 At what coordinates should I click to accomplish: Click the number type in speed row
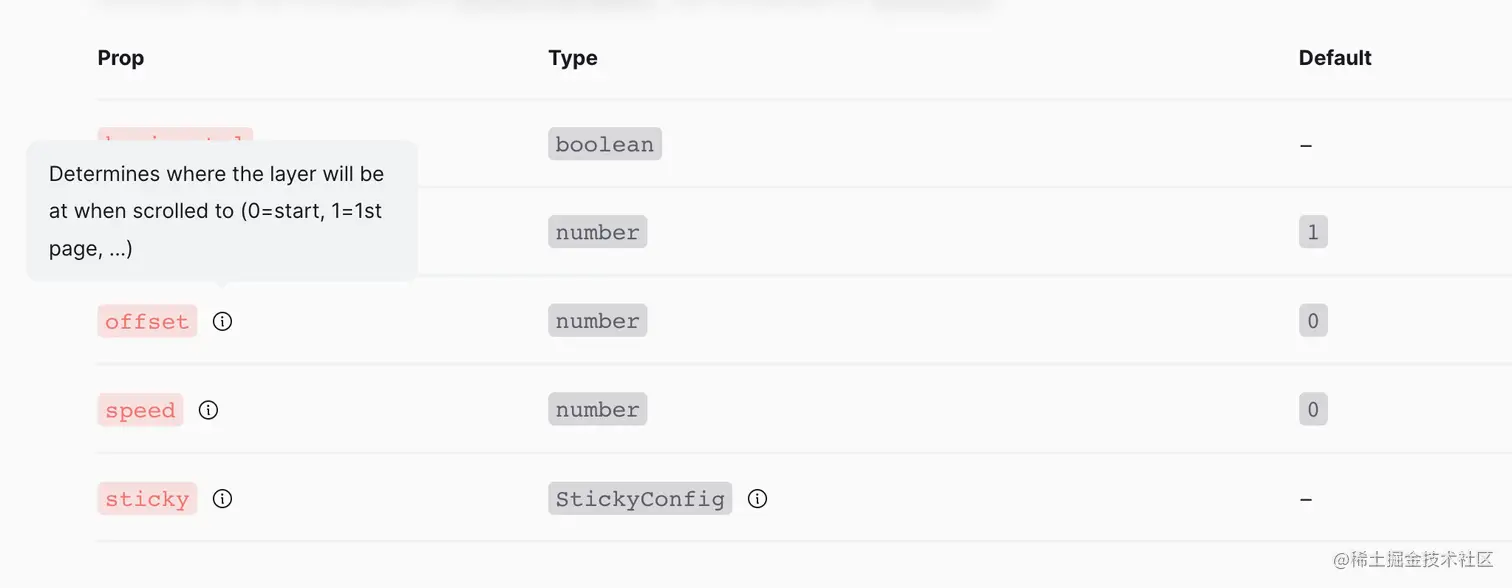[x=597, y=410]
